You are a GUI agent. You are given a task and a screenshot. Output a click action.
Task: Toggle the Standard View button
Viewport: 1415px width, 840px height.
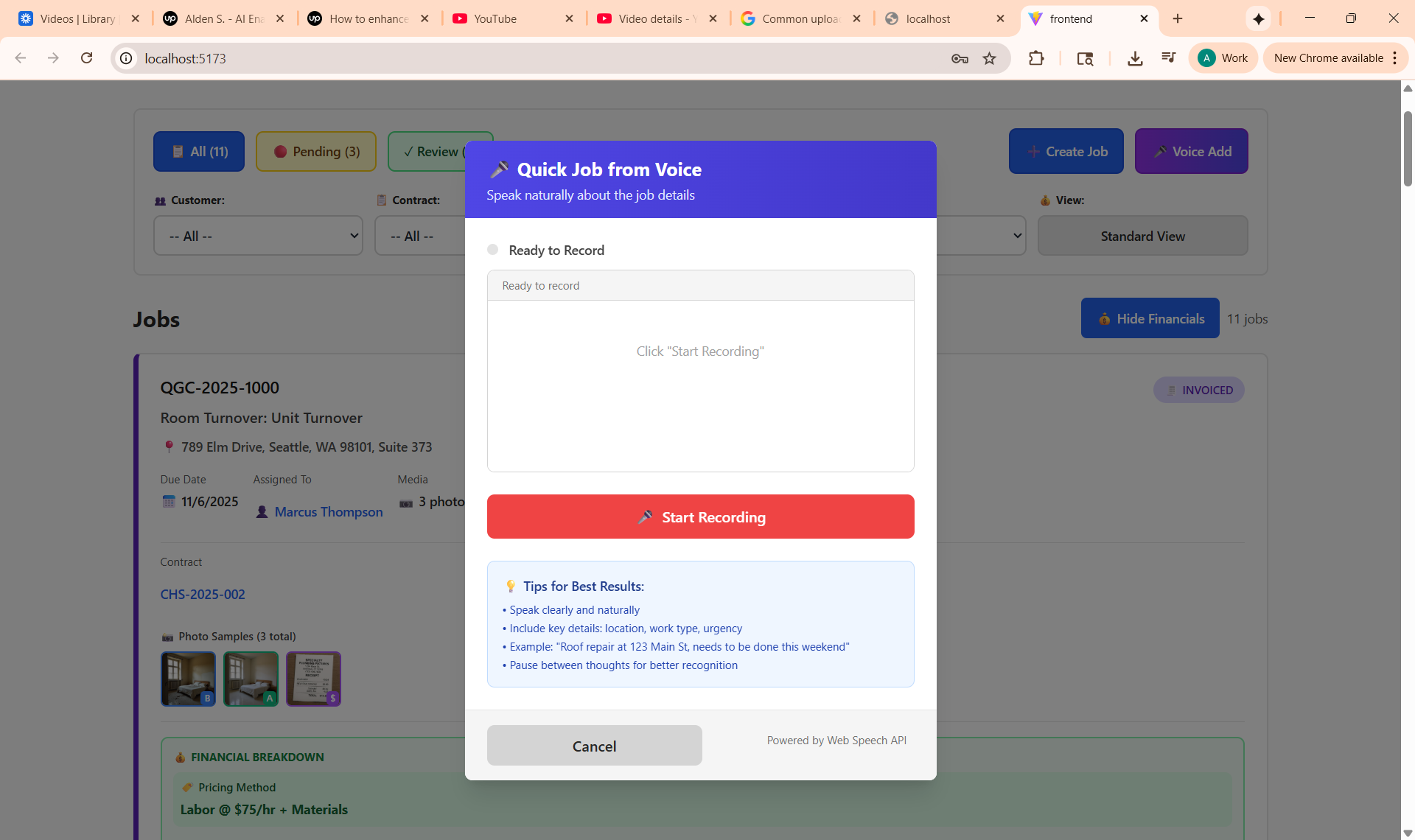tap(1142, 236)
